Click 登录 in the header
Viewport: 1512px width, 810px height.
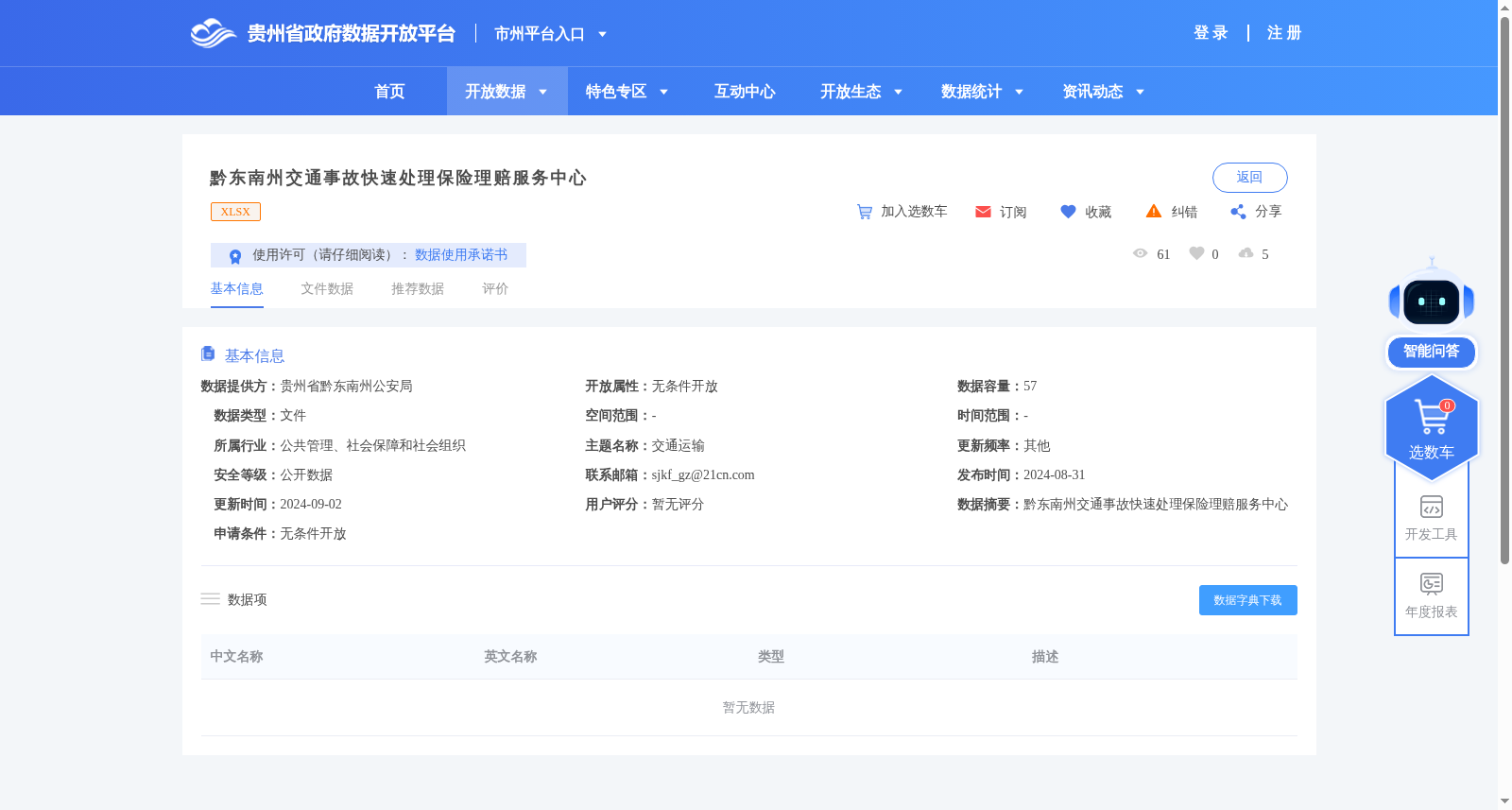coord(1211,33)
